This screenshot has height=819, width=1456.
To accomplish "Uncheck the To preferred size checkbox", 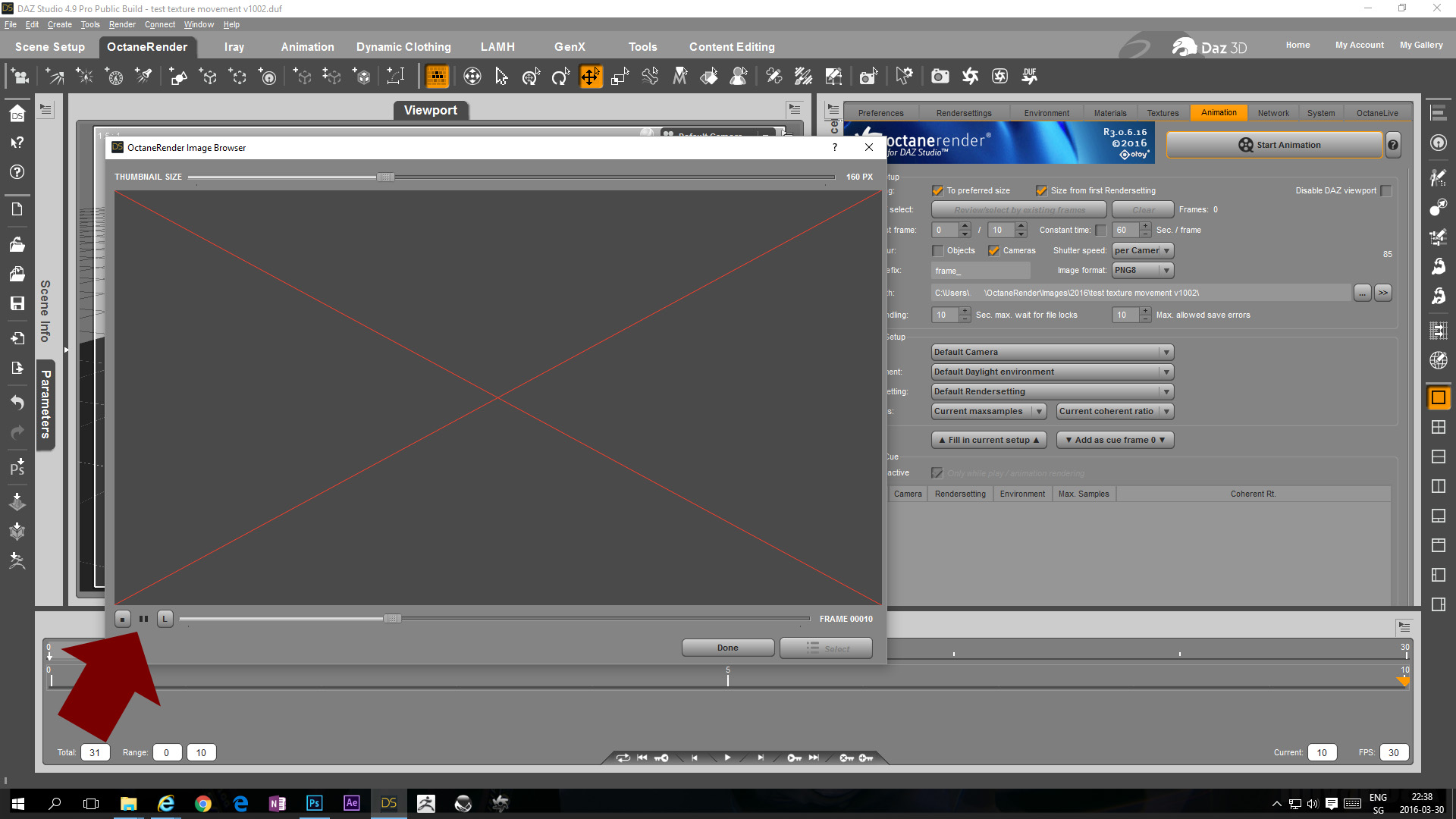I will click(x=937, y=190).
